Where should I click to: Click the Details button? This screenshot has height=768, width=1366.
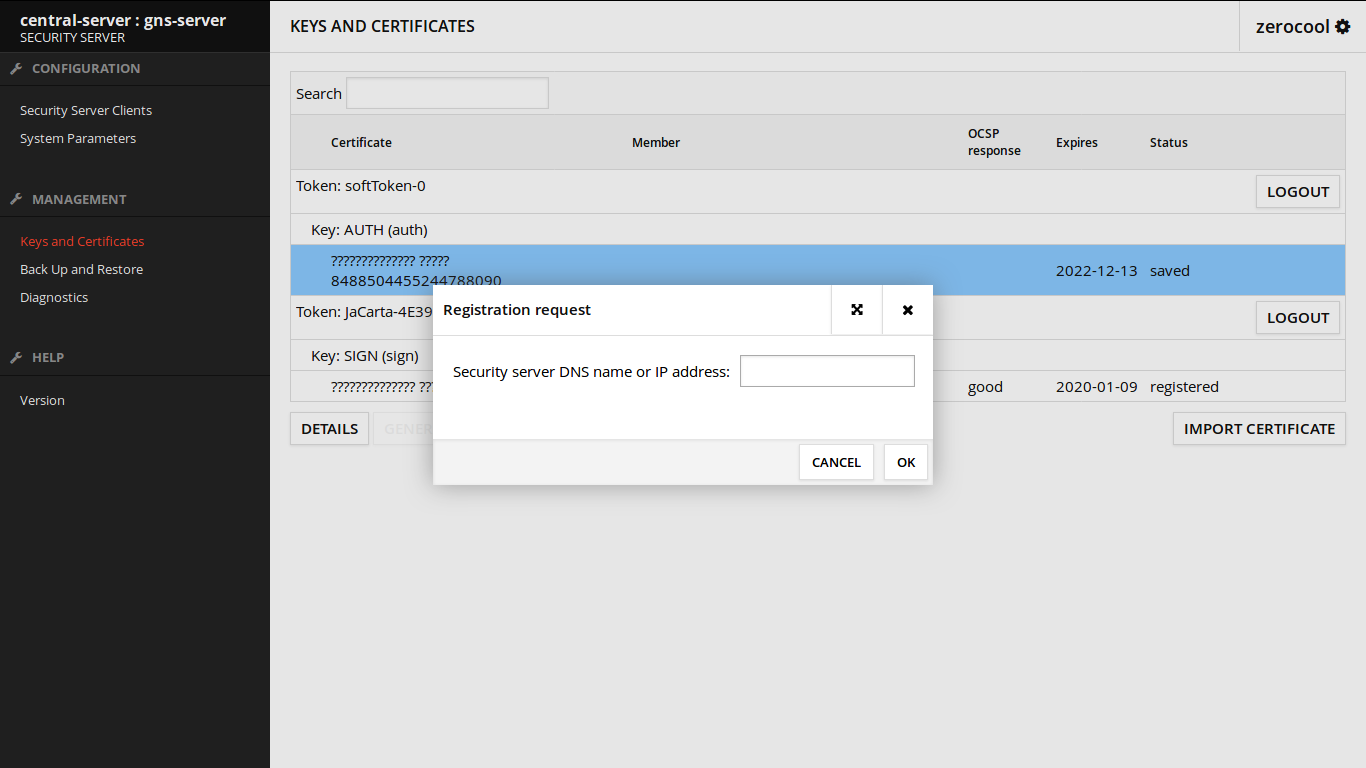point(329,429)
